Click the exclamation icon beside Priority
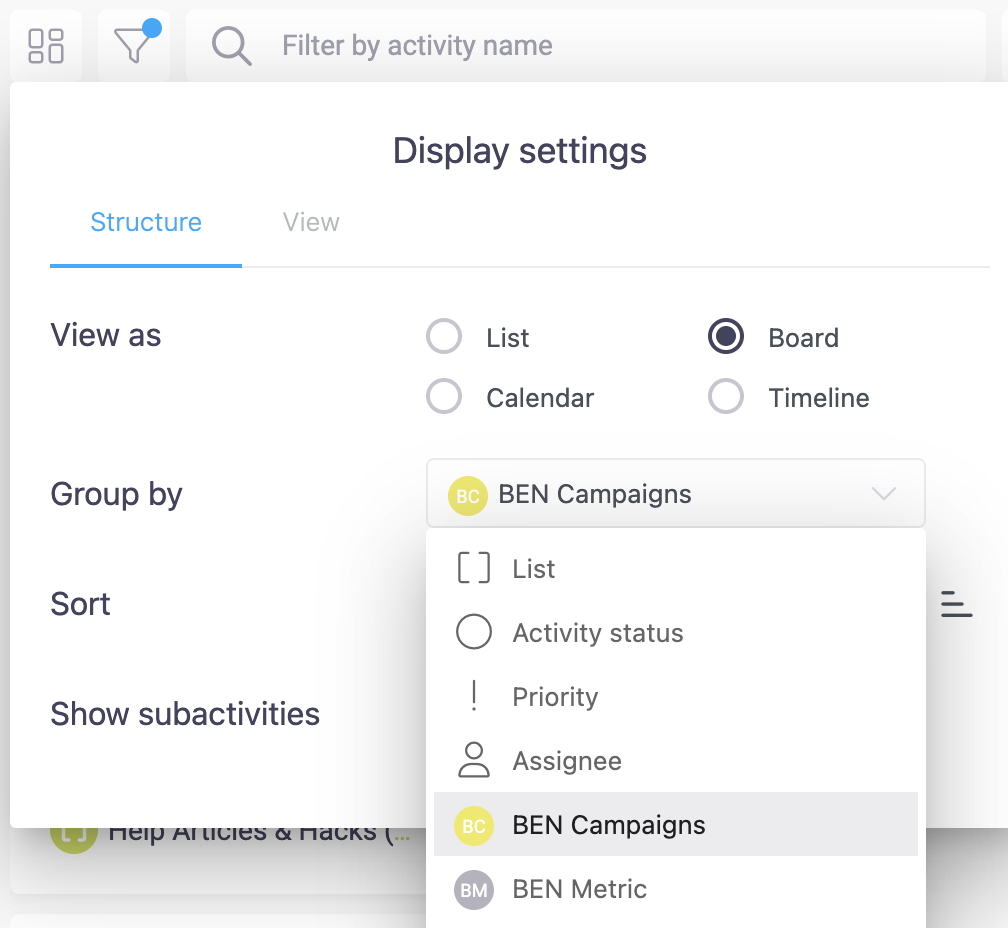 (x=473, y=697)
